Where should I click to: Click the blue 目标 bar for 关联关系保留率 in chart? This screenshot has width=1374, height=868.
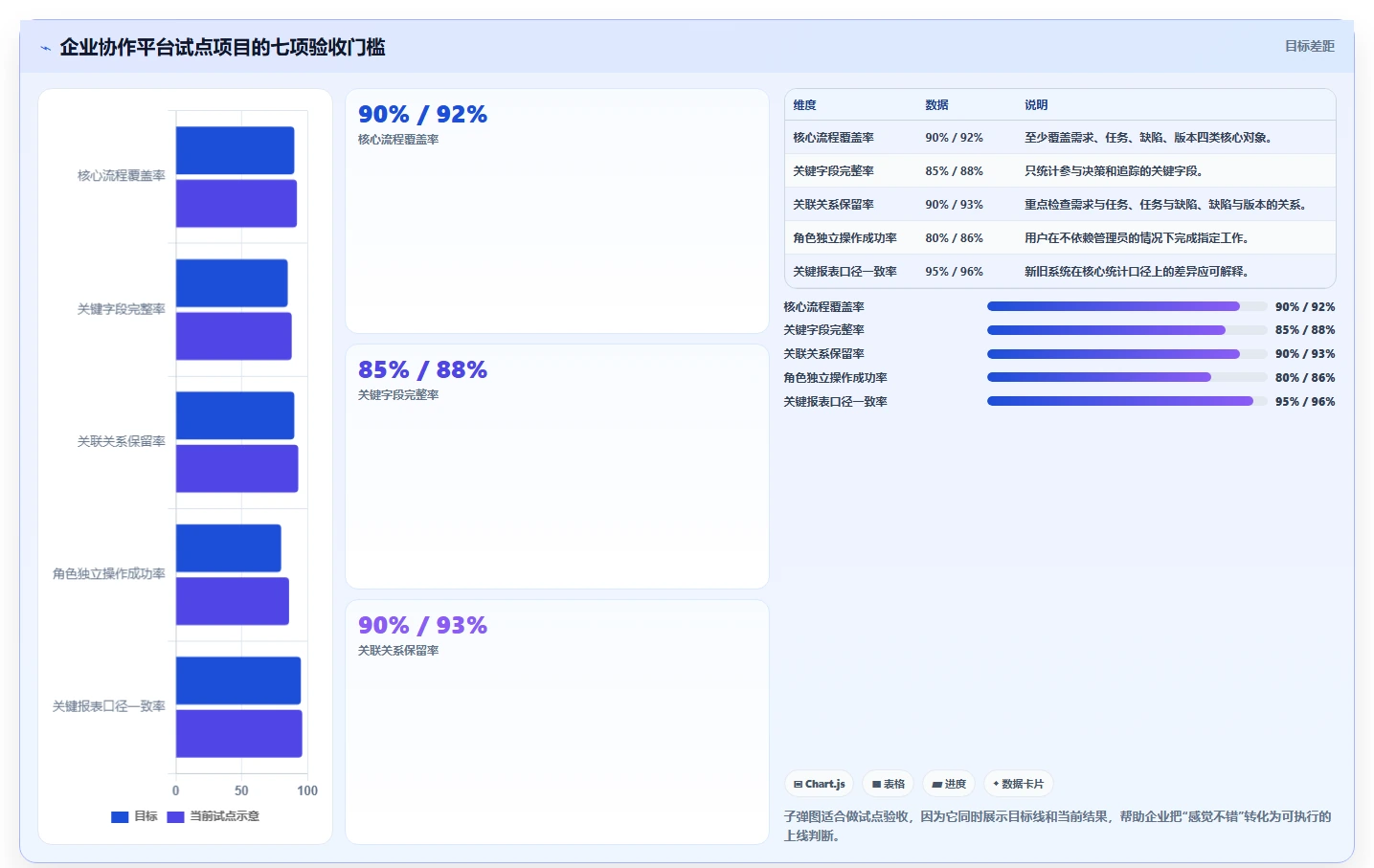[235, 415]
